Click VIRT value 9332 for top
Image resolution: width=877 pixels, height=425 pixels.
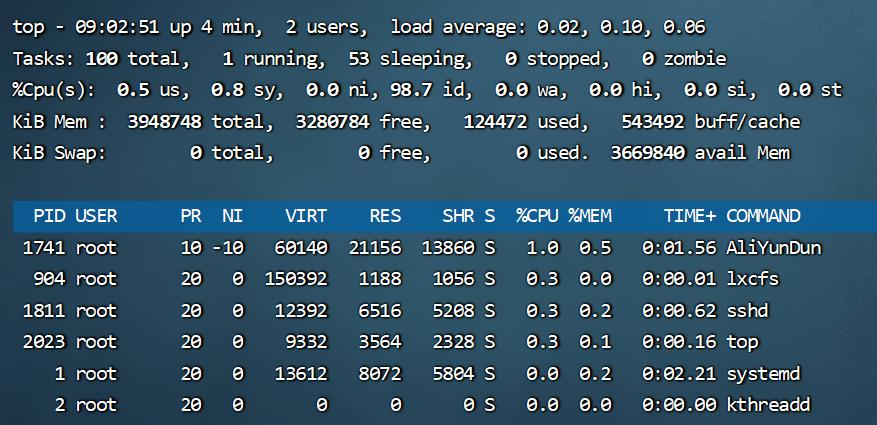click(307, 342)
